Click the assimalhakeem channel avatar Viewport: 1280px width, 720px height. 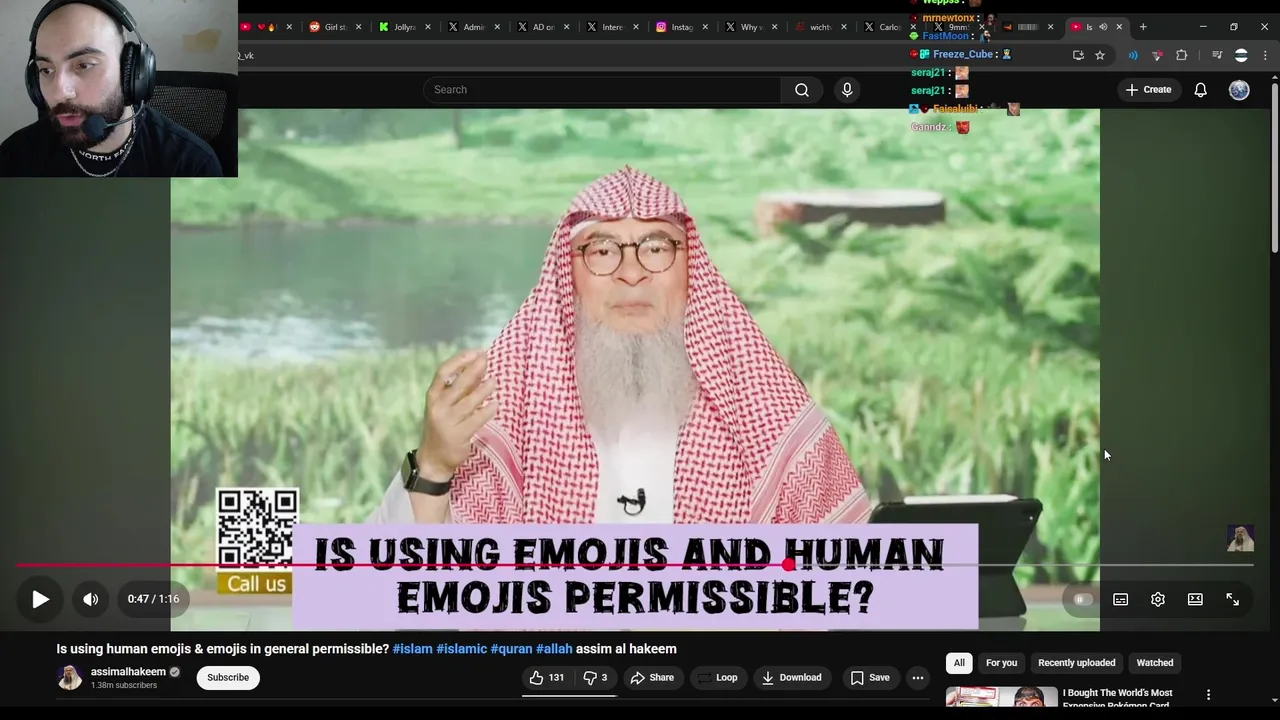[x=69, y=678]
